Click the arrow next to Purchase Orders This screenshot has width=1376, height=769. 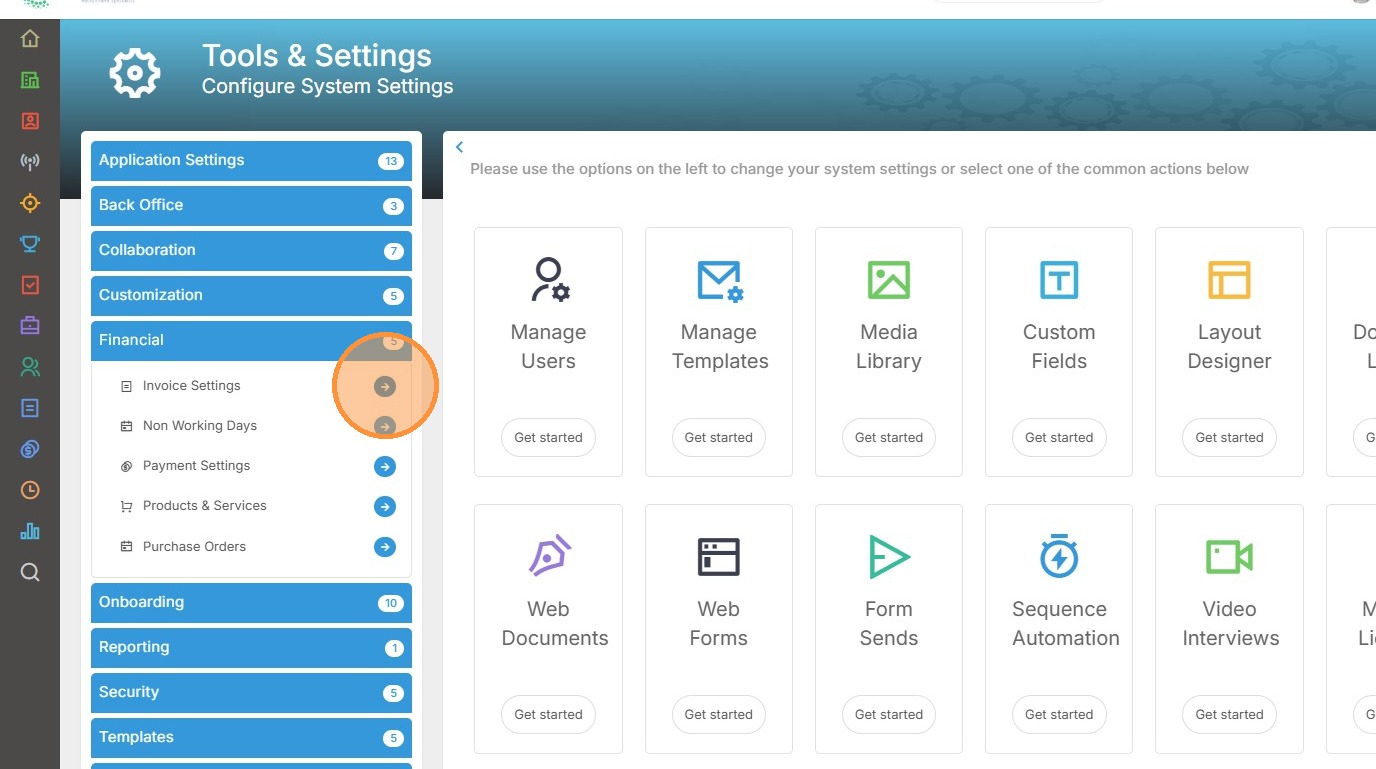coord(385,547)
